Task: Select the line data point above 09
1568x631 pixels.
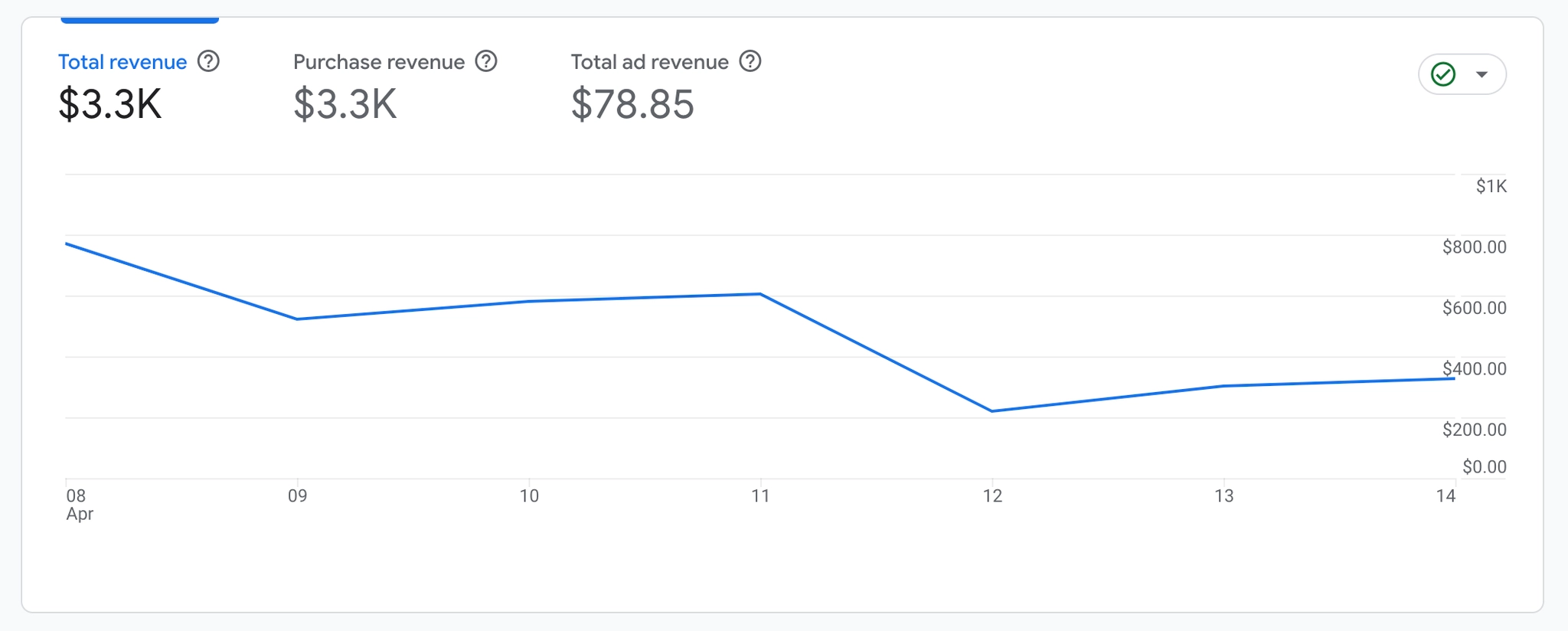Action: click(297, 319)
